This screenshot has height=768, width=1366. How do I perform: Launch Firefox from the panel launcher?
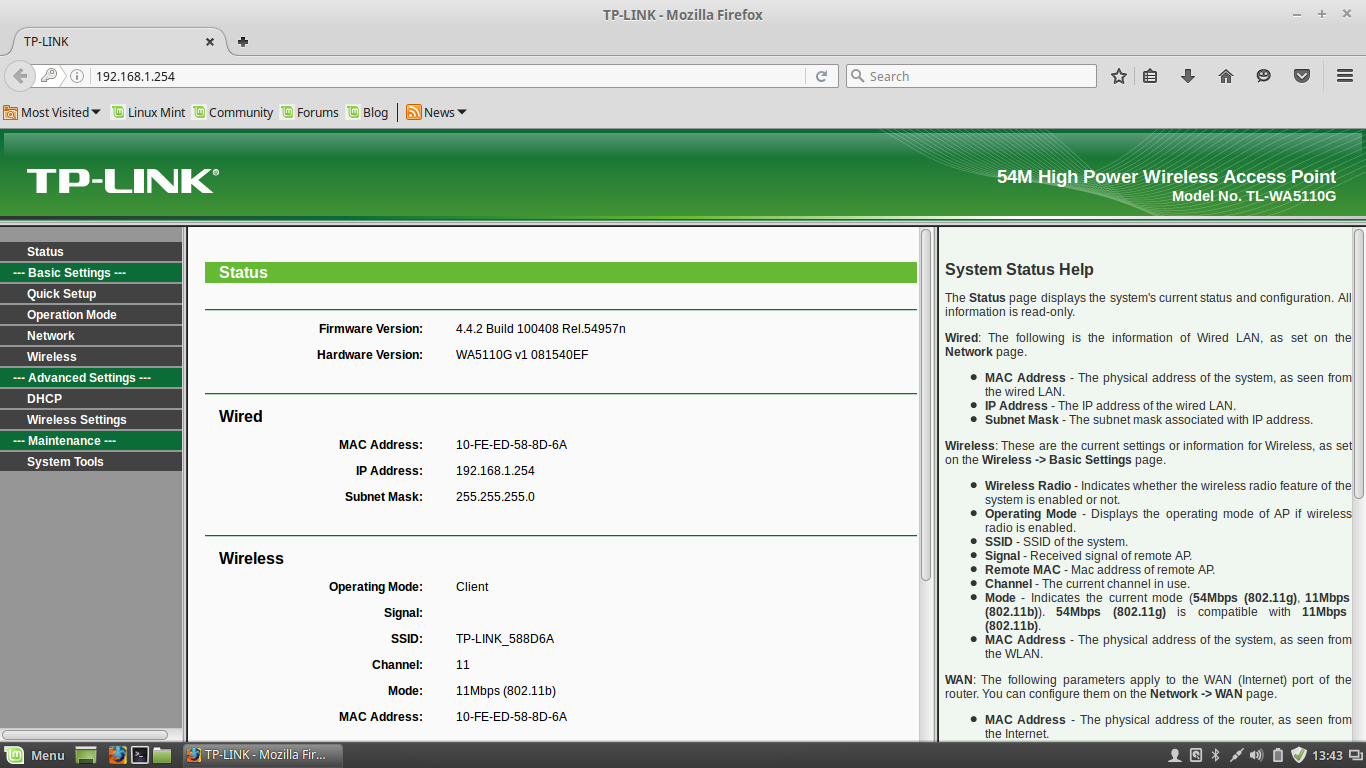pos(117,755)
